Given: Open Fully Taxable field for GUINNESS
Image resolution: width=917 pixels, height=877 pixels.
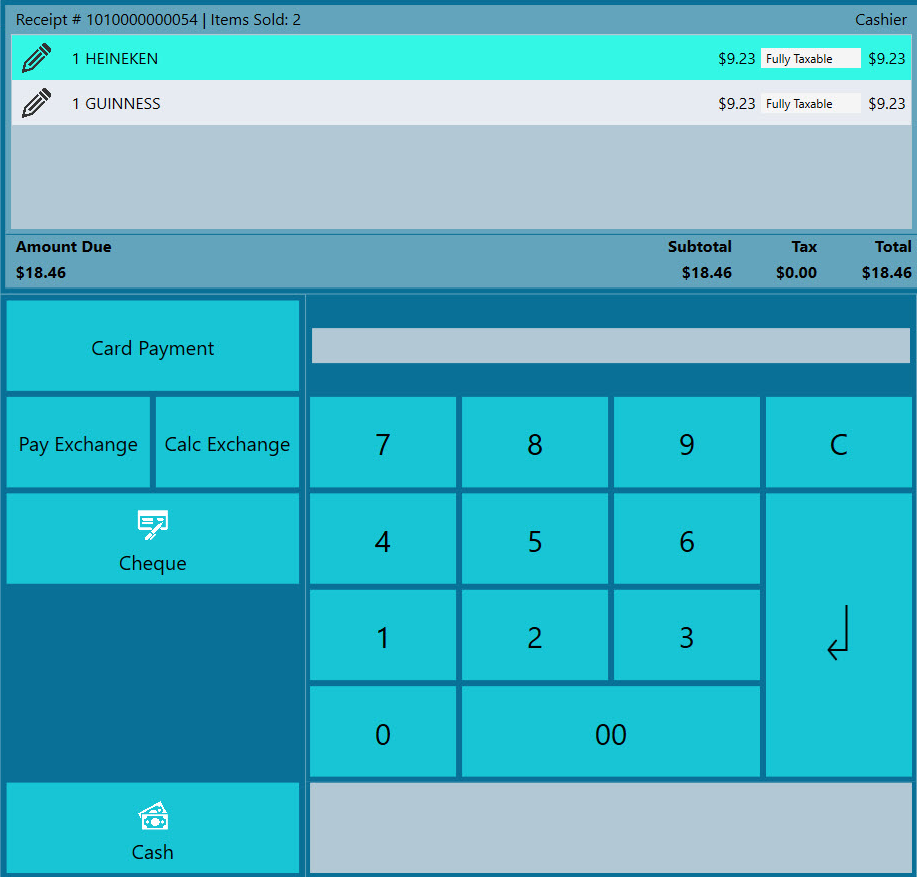Looking at the screenshot, I should [810, 103].
